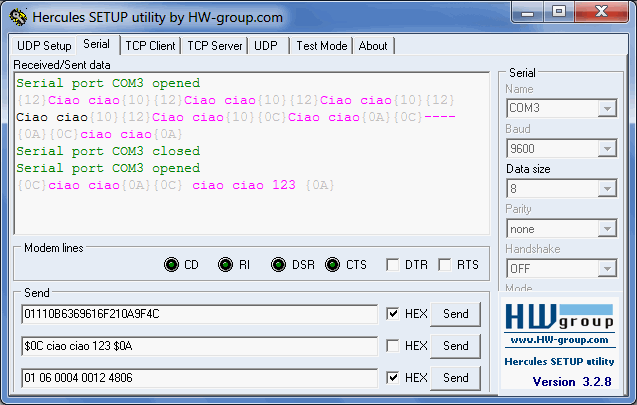
Task: Check HEX for the second send line
Action: [x=393, y=346]
